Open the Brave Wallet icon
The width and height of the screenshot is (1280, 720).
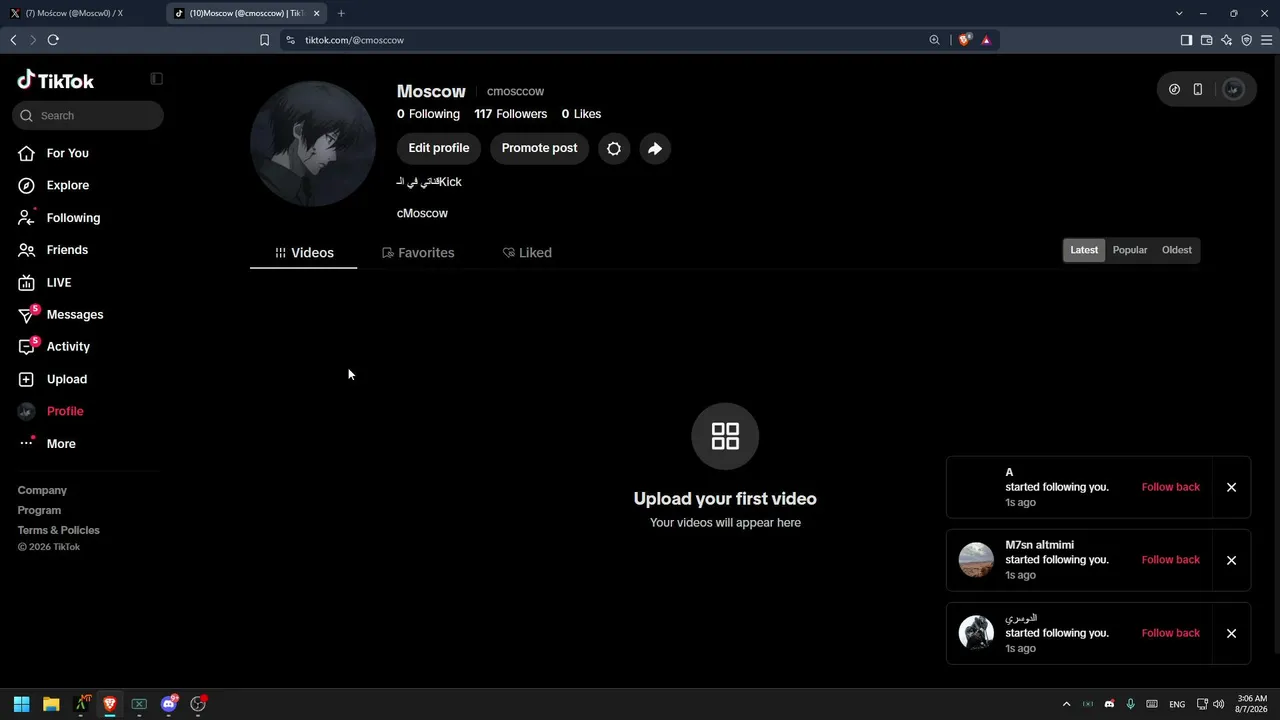[x=1206, y=40]
